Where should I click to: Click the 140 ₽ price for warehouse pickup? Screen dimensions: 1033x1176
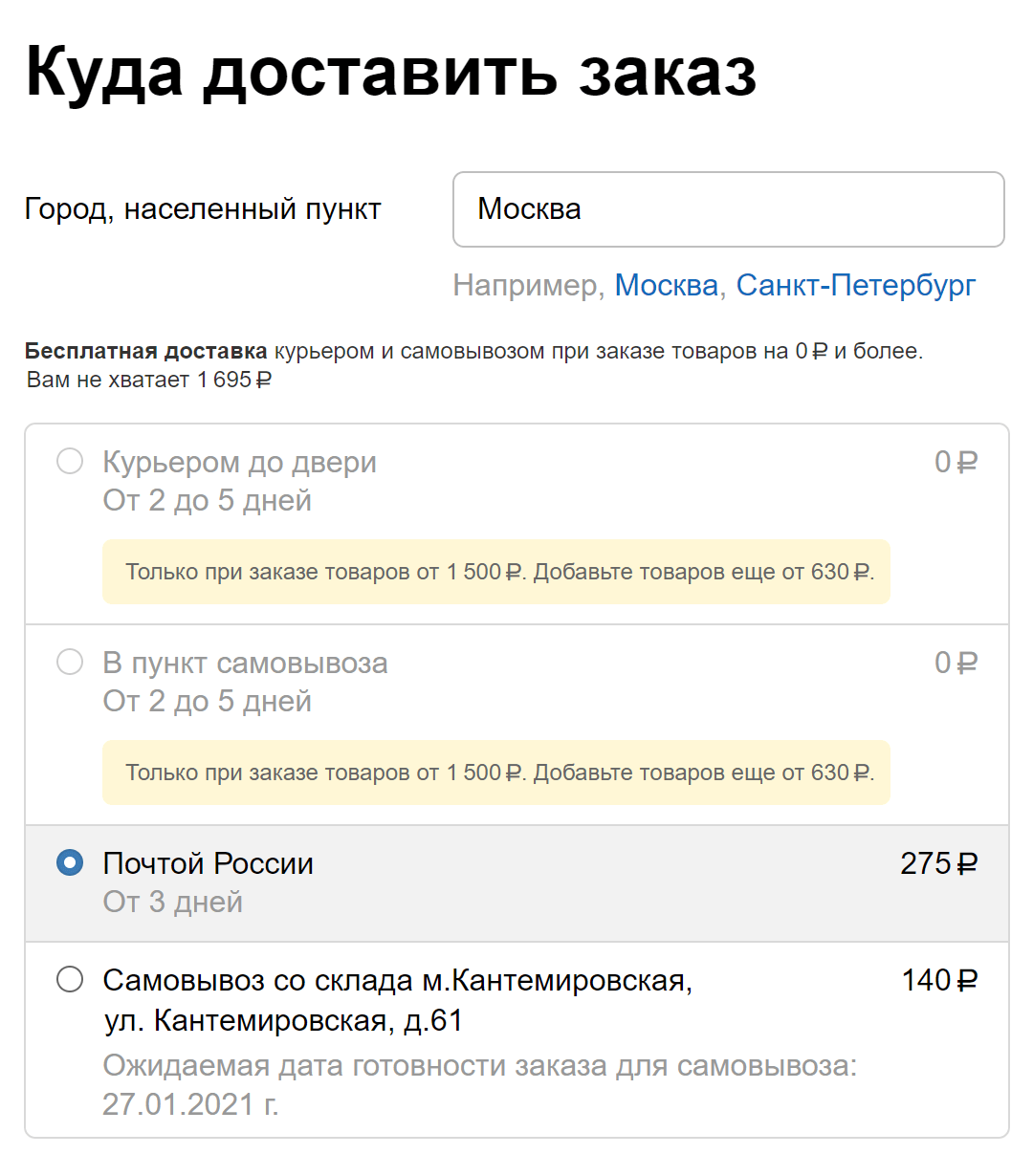pyautogui.click(x=940, y=980)
